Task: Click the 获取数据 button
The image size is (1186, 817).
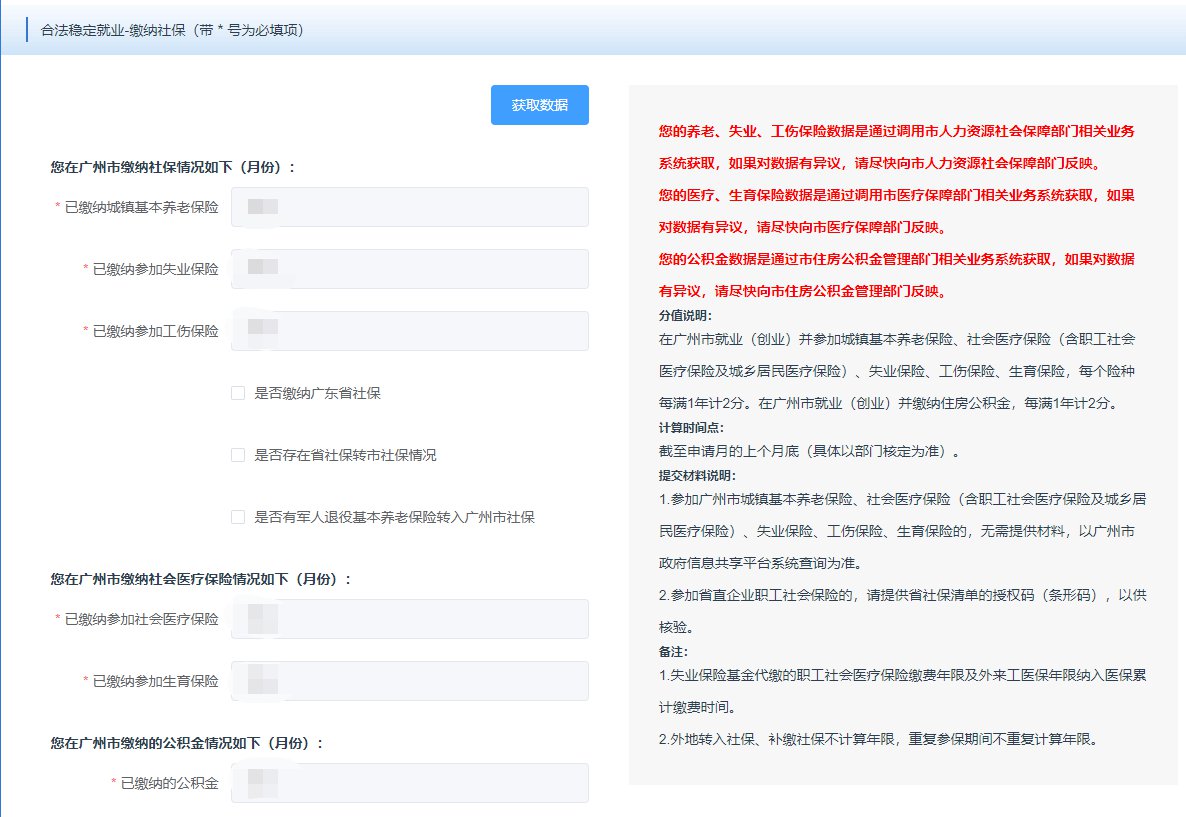Action: click(x=539, y=105)
